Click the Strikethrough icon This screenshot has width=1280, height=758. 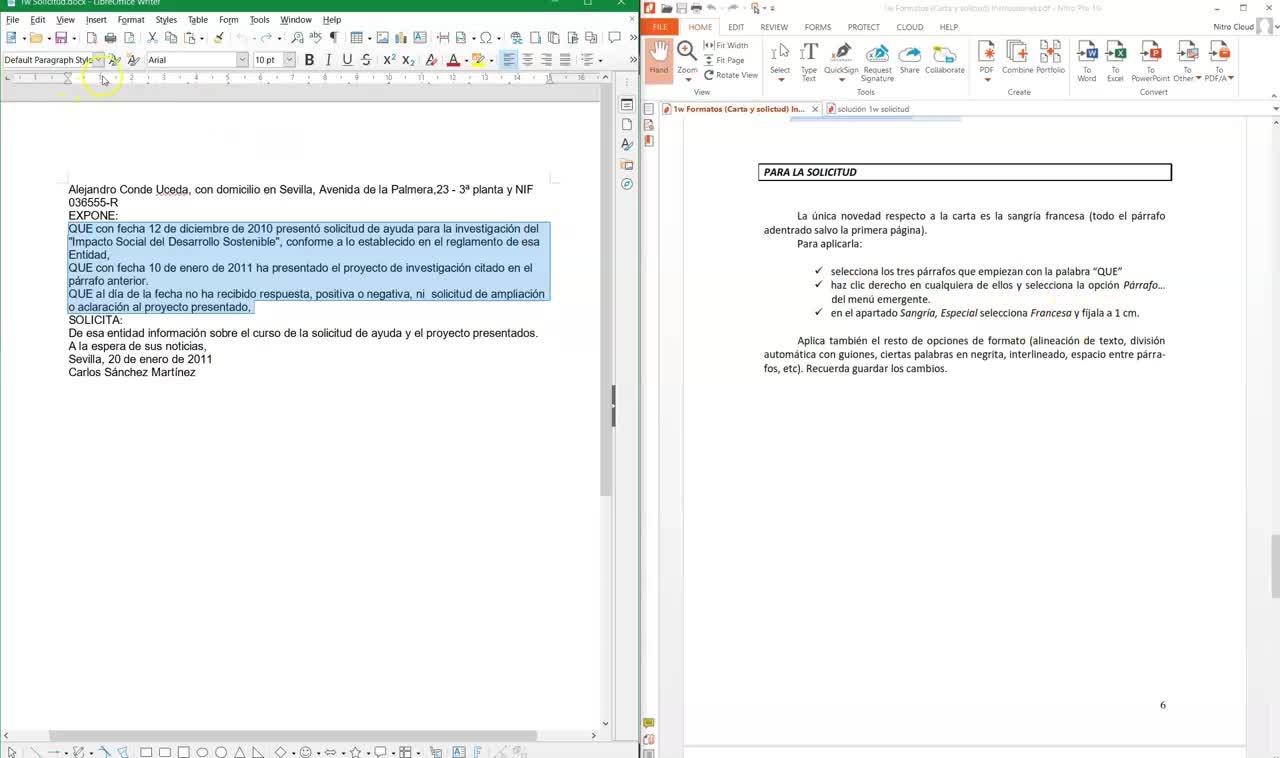point(366,60)
